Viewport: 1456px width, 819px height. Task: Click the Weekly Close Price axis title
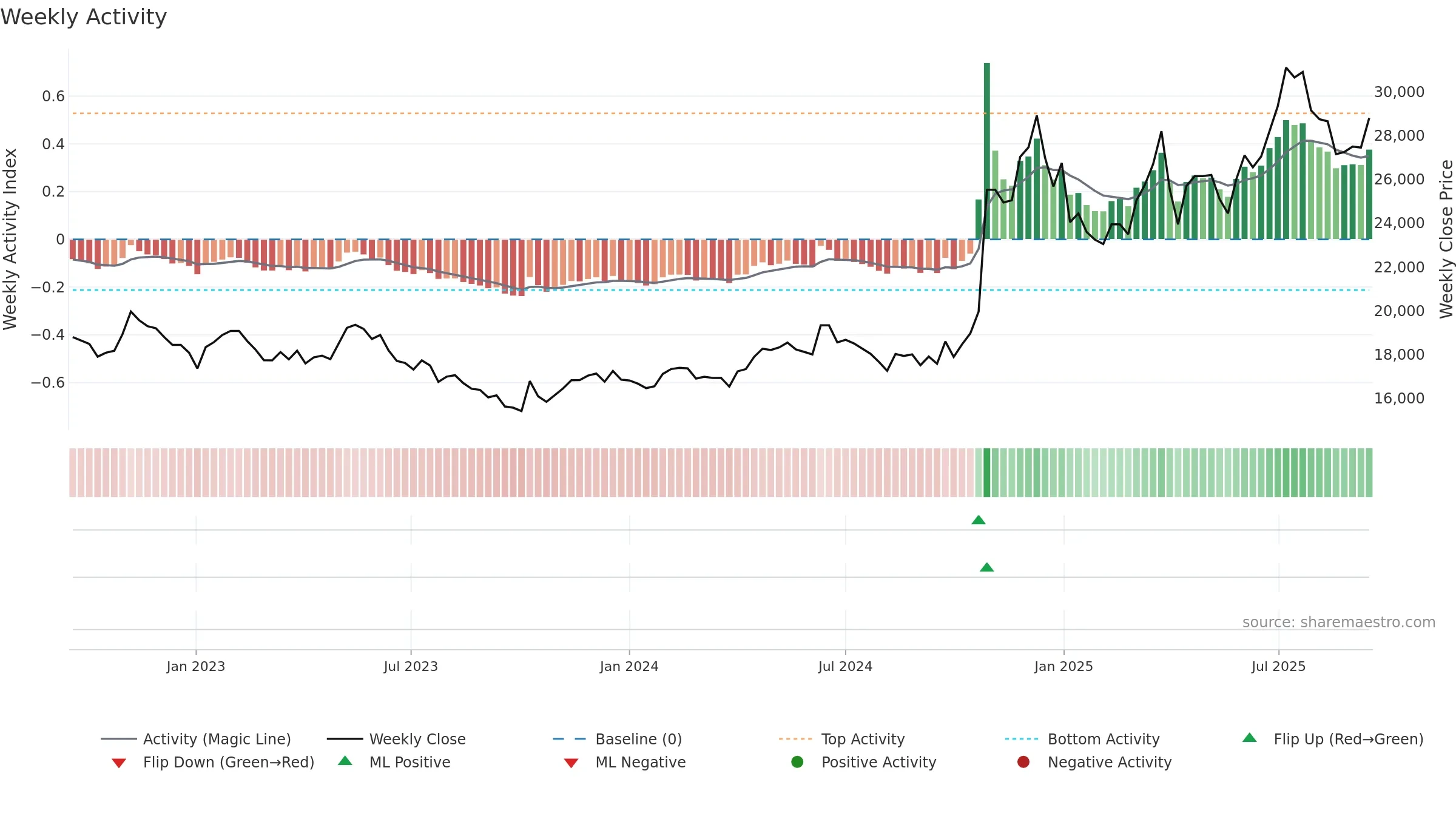point(1446,239)
